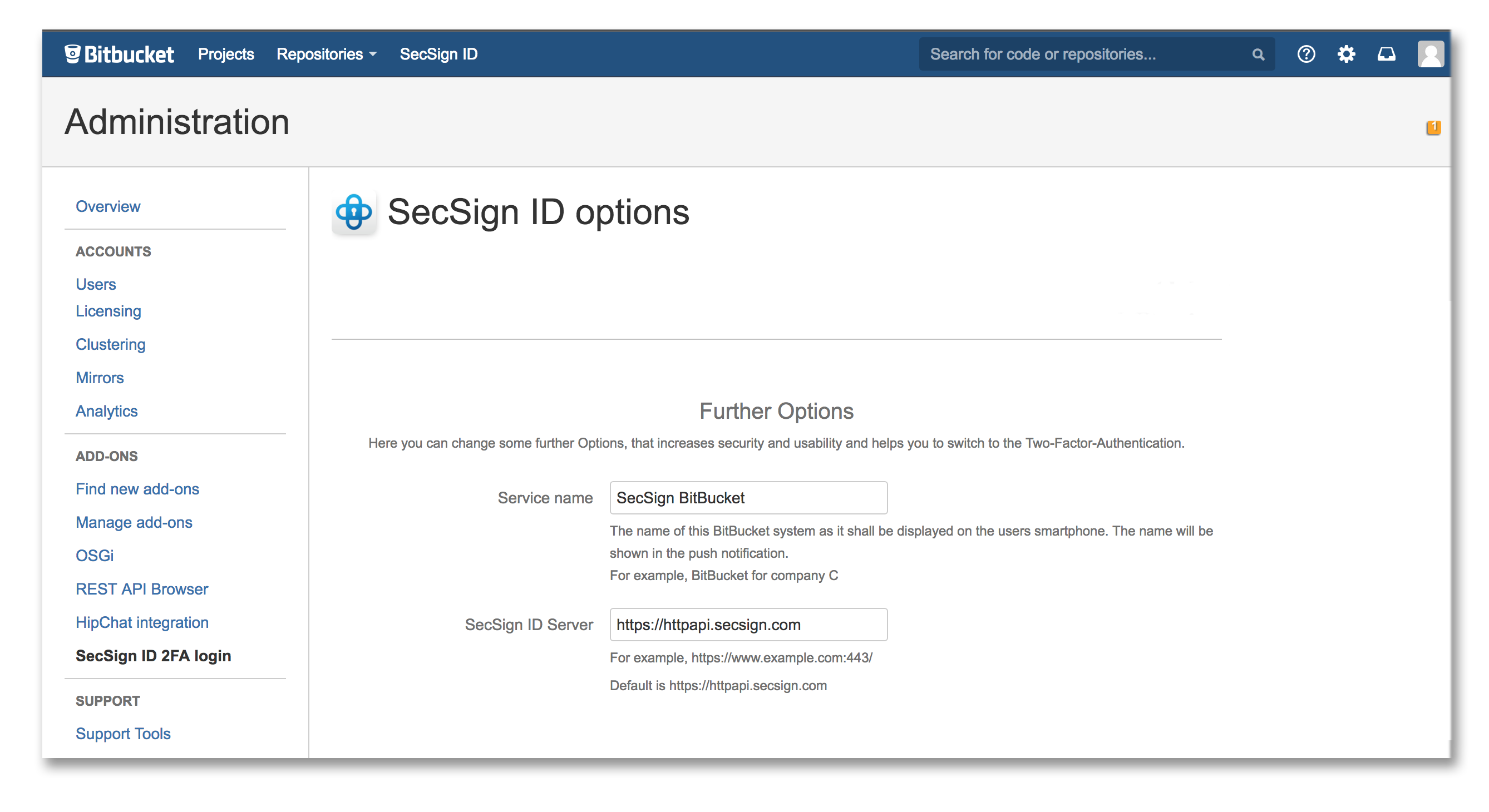
Task: Click into the Service name field
Action: [748, 498]
